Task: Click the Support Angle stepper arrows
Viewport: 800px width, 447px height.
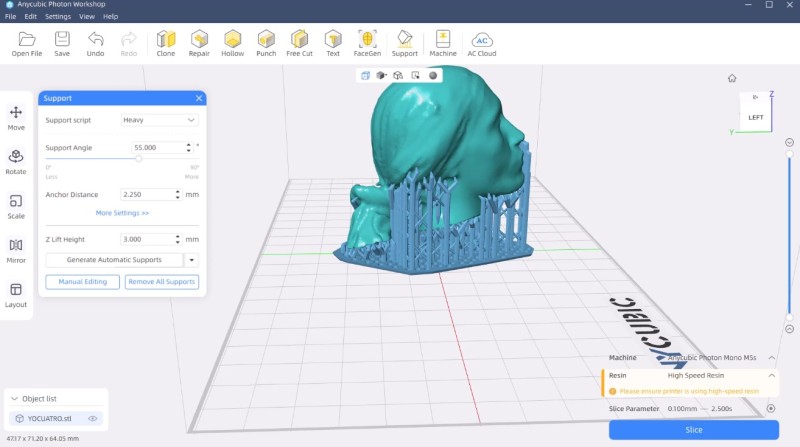Action: [189, 147]
